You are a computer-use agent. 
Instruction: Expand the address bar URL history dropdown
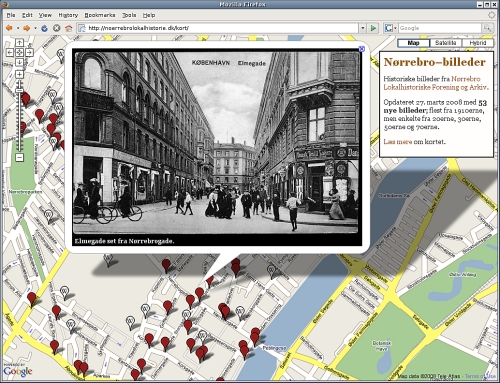click(363, 28)
